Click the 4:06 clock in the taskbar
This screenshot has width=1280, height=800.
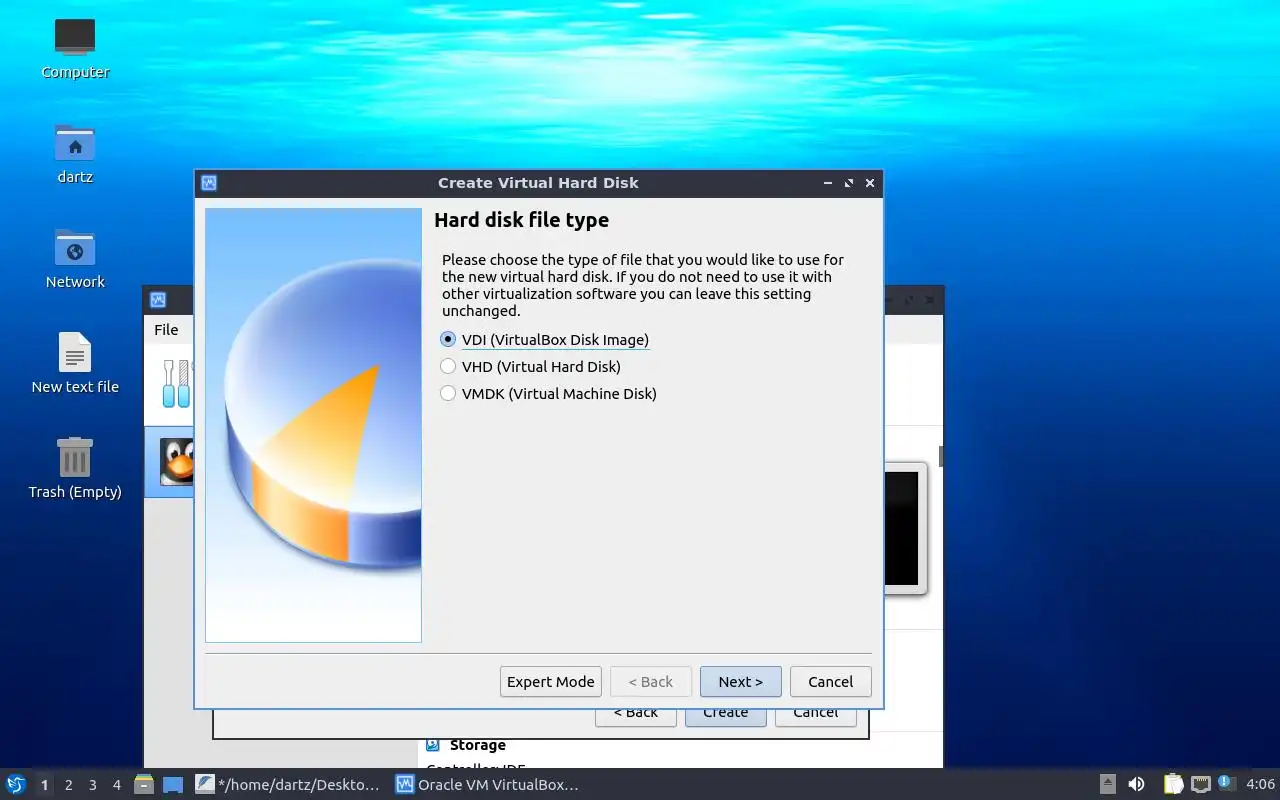1260,785
